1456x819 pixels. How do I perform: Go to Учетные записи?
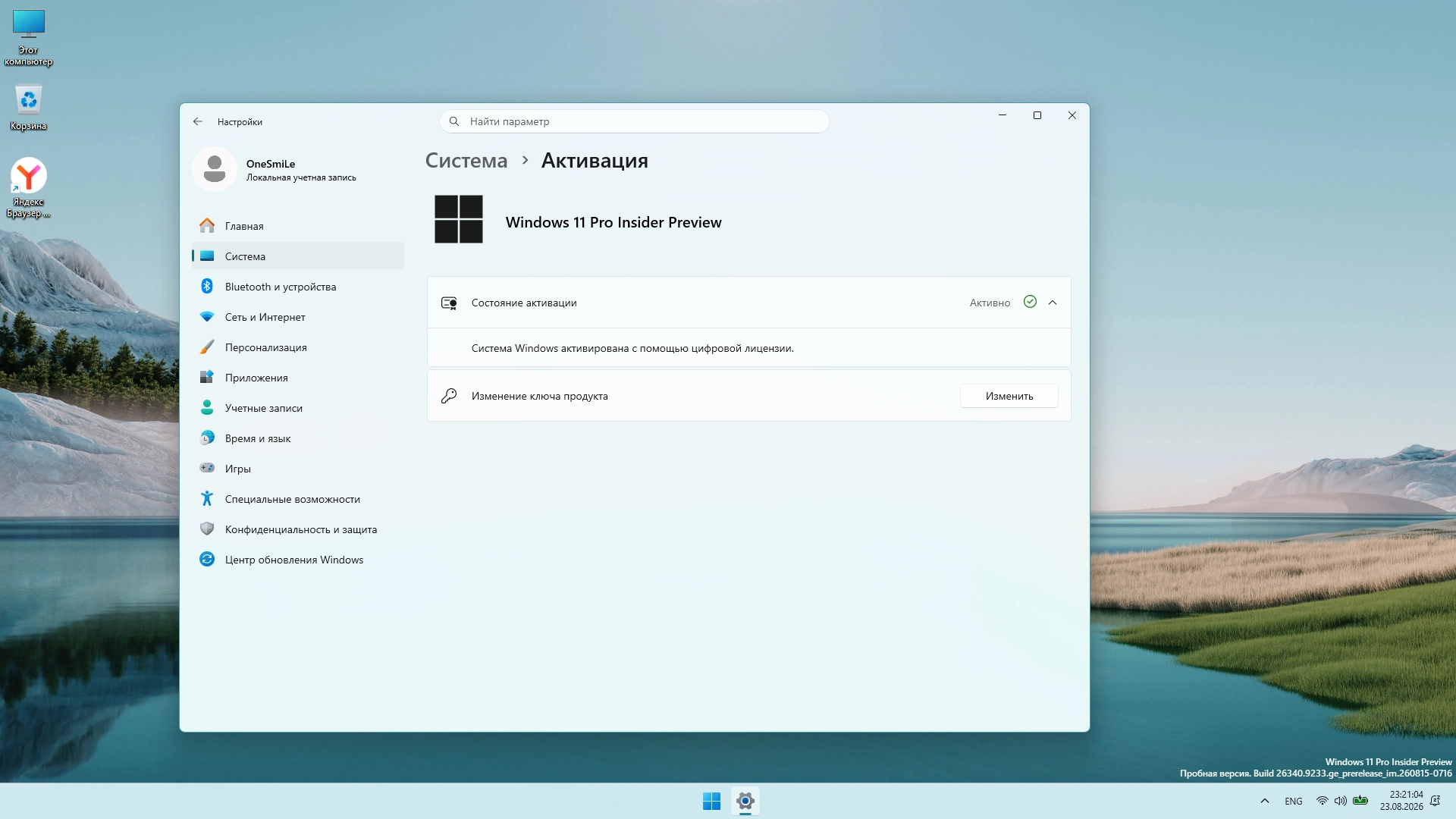point(298,408)
